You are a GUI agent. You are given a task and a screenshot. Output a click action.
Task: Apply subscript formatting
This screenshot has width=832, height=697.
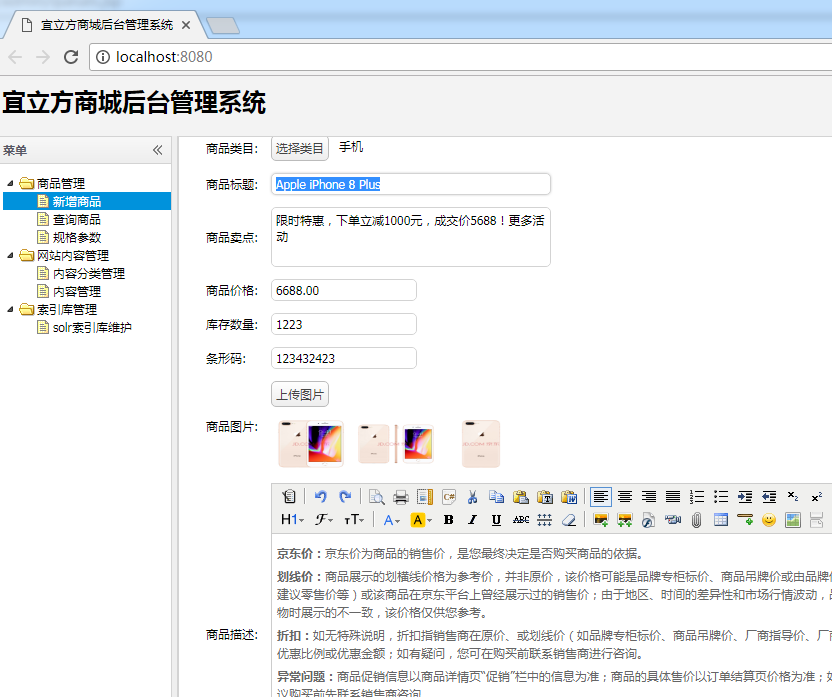pyautogui.click(x=793, y=496)
